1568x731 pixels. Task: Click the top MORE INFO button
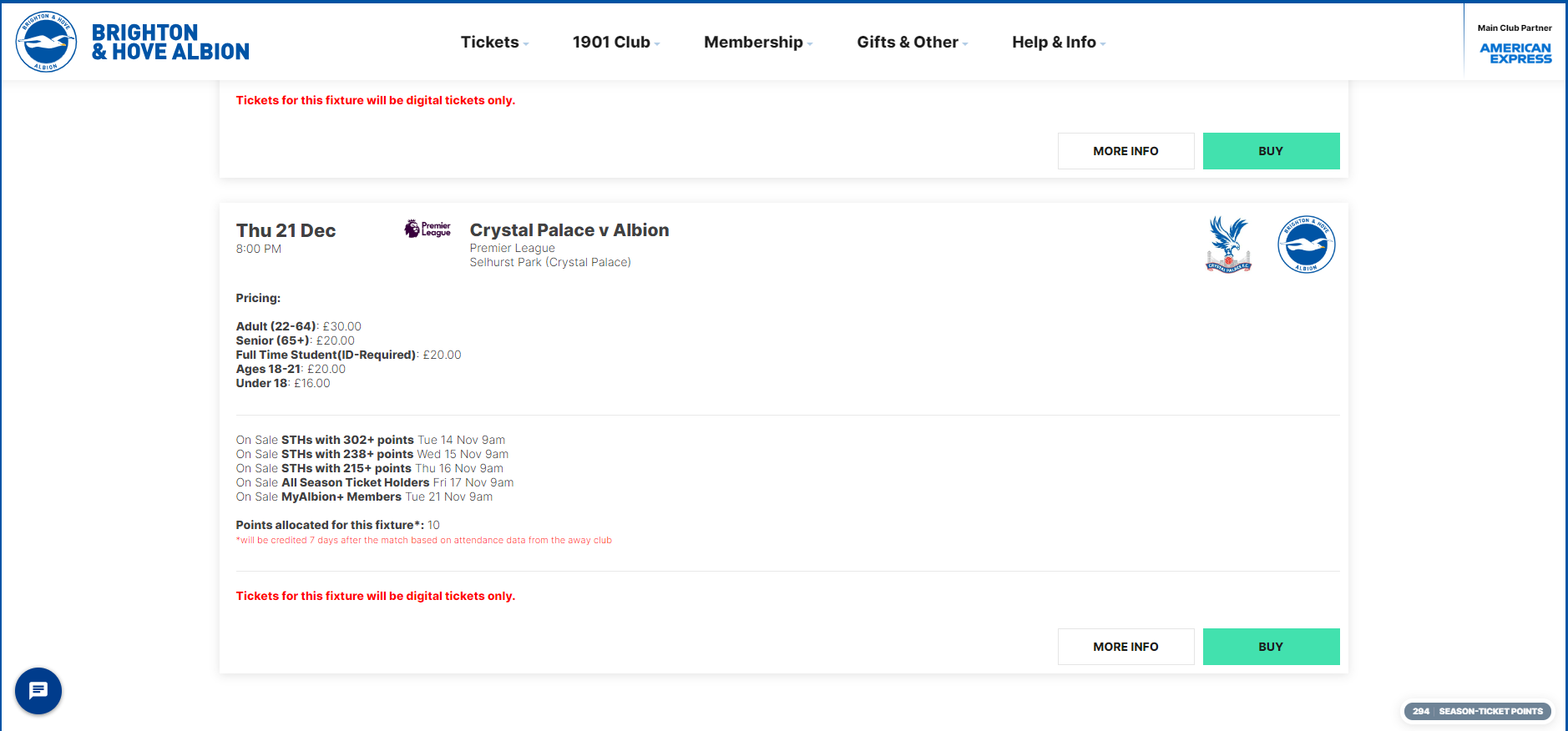1125,151
